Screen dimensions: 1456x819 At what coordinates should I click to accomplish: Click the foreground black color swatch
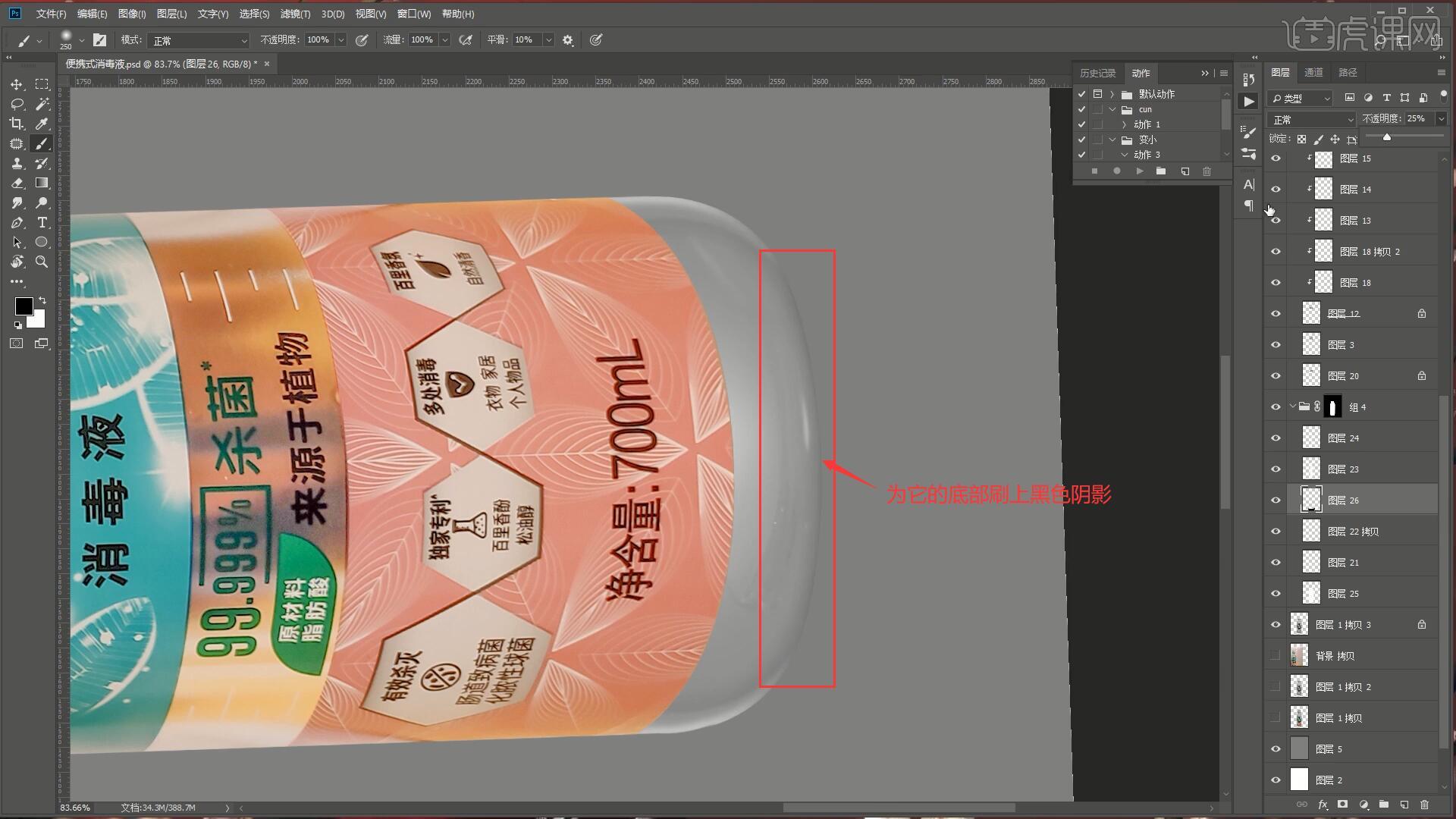[24, 306]
